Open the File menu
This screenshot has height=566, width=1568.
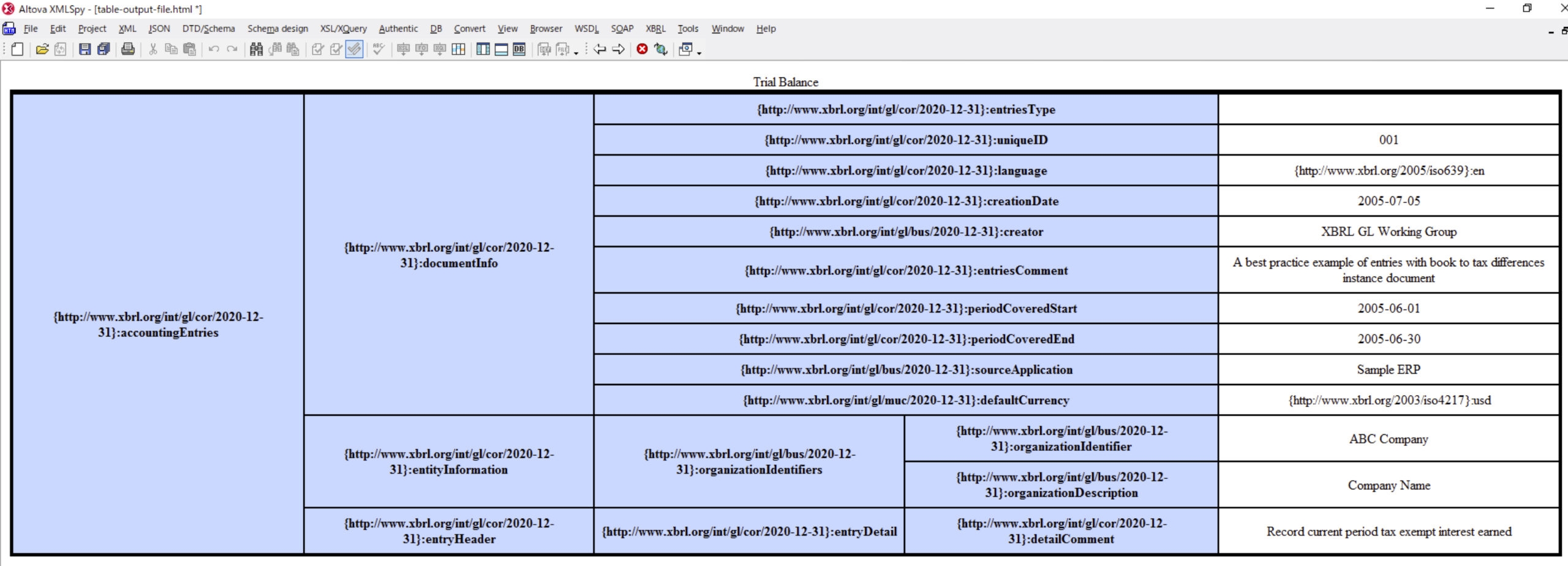(31, 29)
